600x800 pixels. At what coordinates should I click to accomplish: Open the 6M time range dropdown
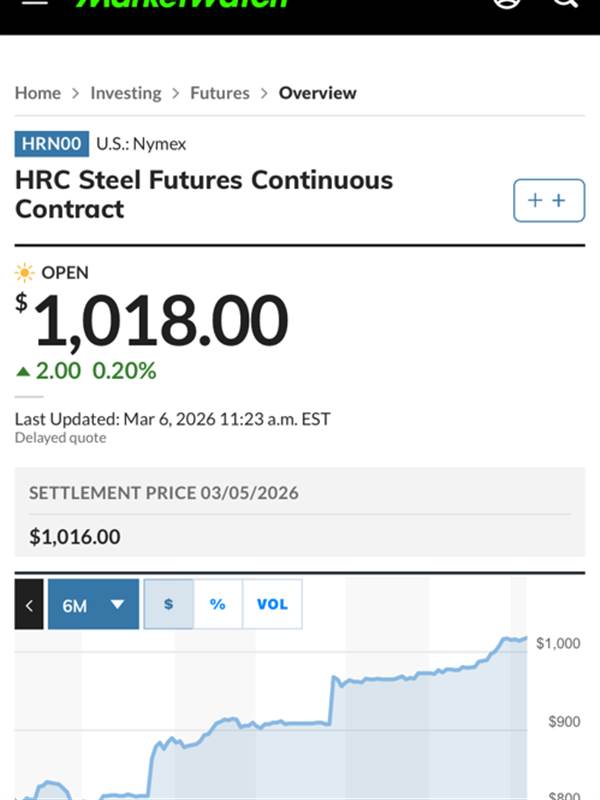coord(93,604)
